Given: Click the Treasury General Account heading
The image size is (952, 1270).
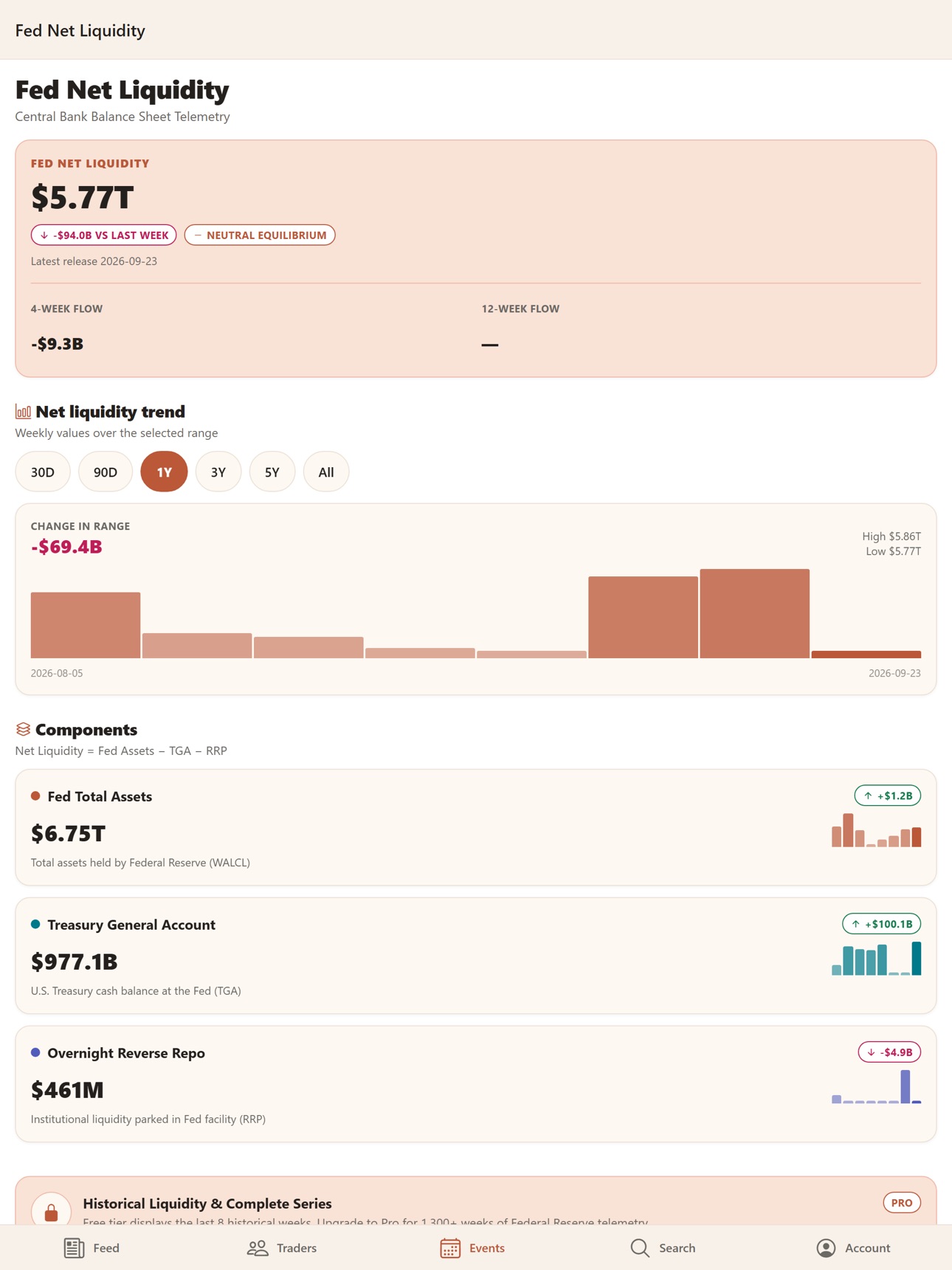Looking at the screenshot, I should (131, 925).
